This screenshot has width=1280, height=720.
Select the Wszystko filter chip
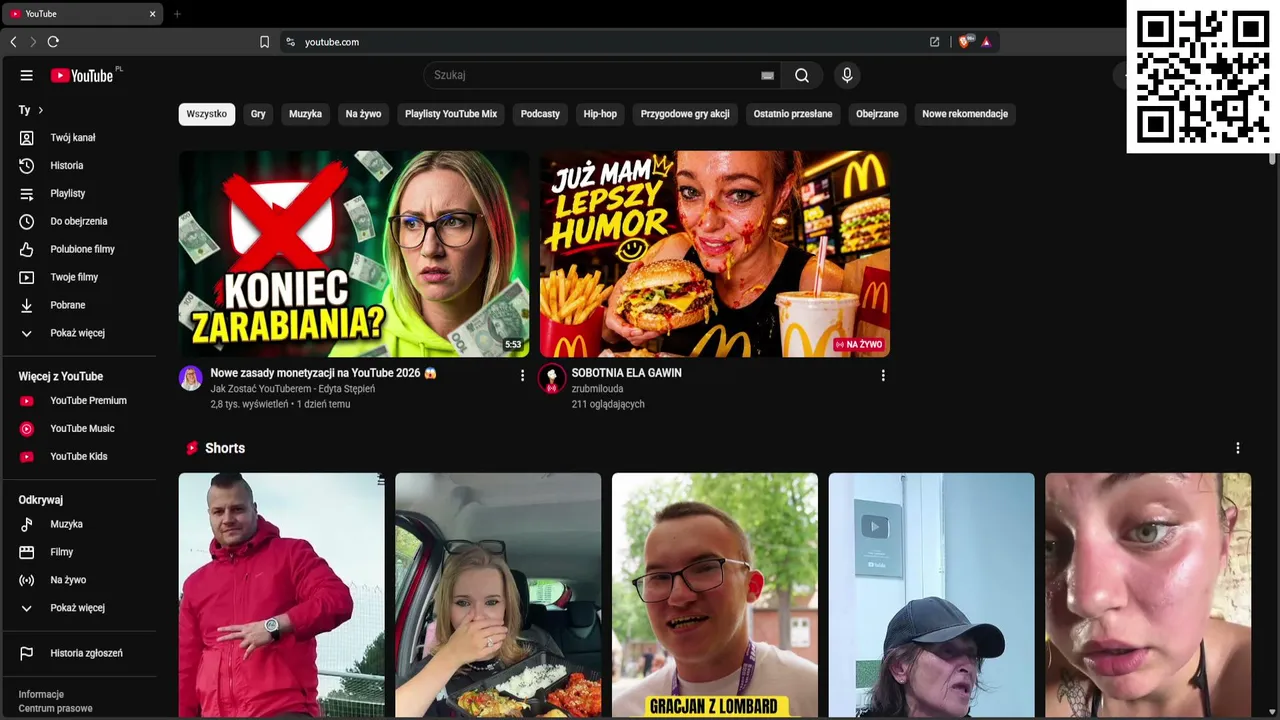tap(207, 114)
